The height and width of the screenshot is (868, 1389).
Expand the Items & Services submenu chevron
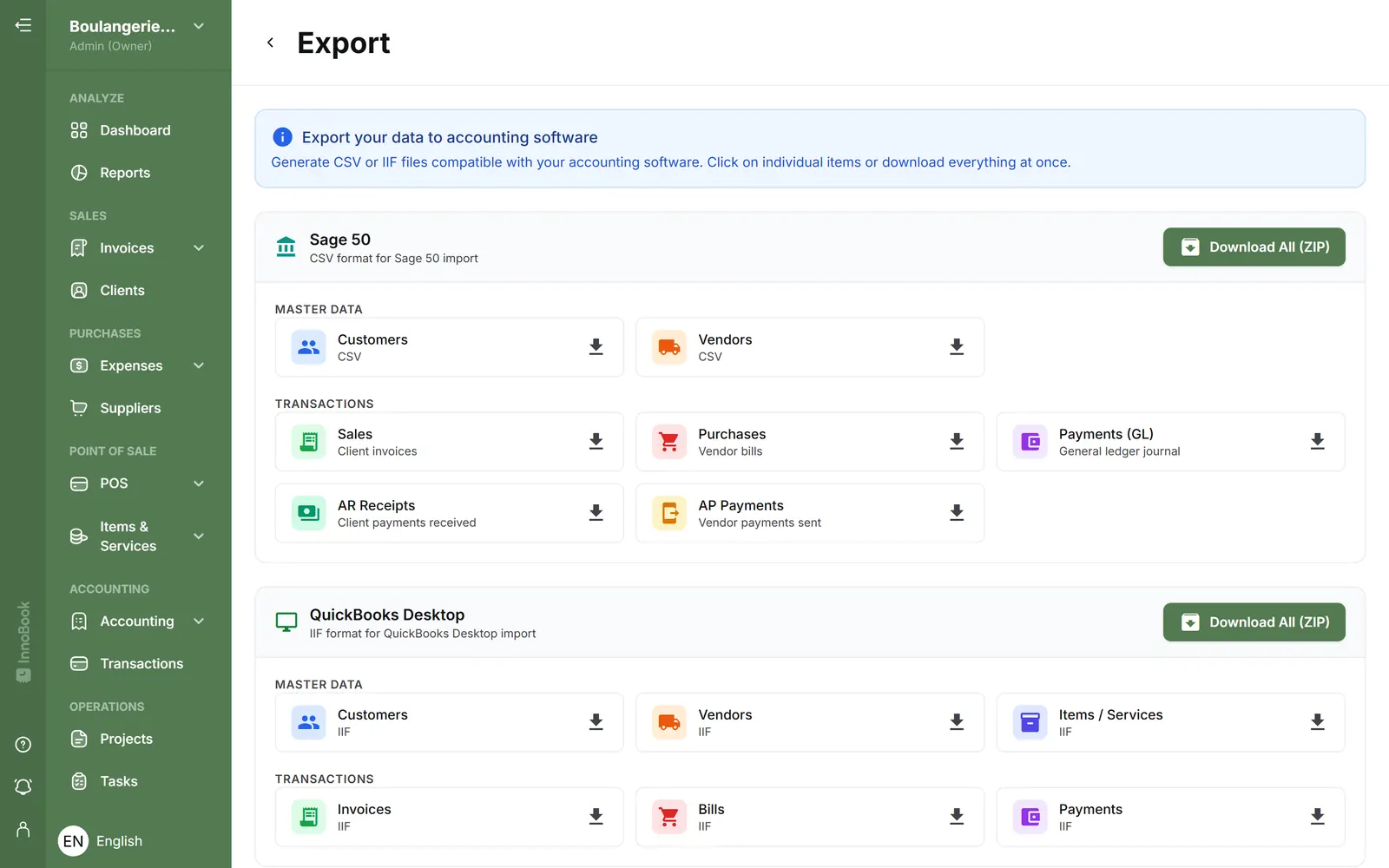coord(199,536)
